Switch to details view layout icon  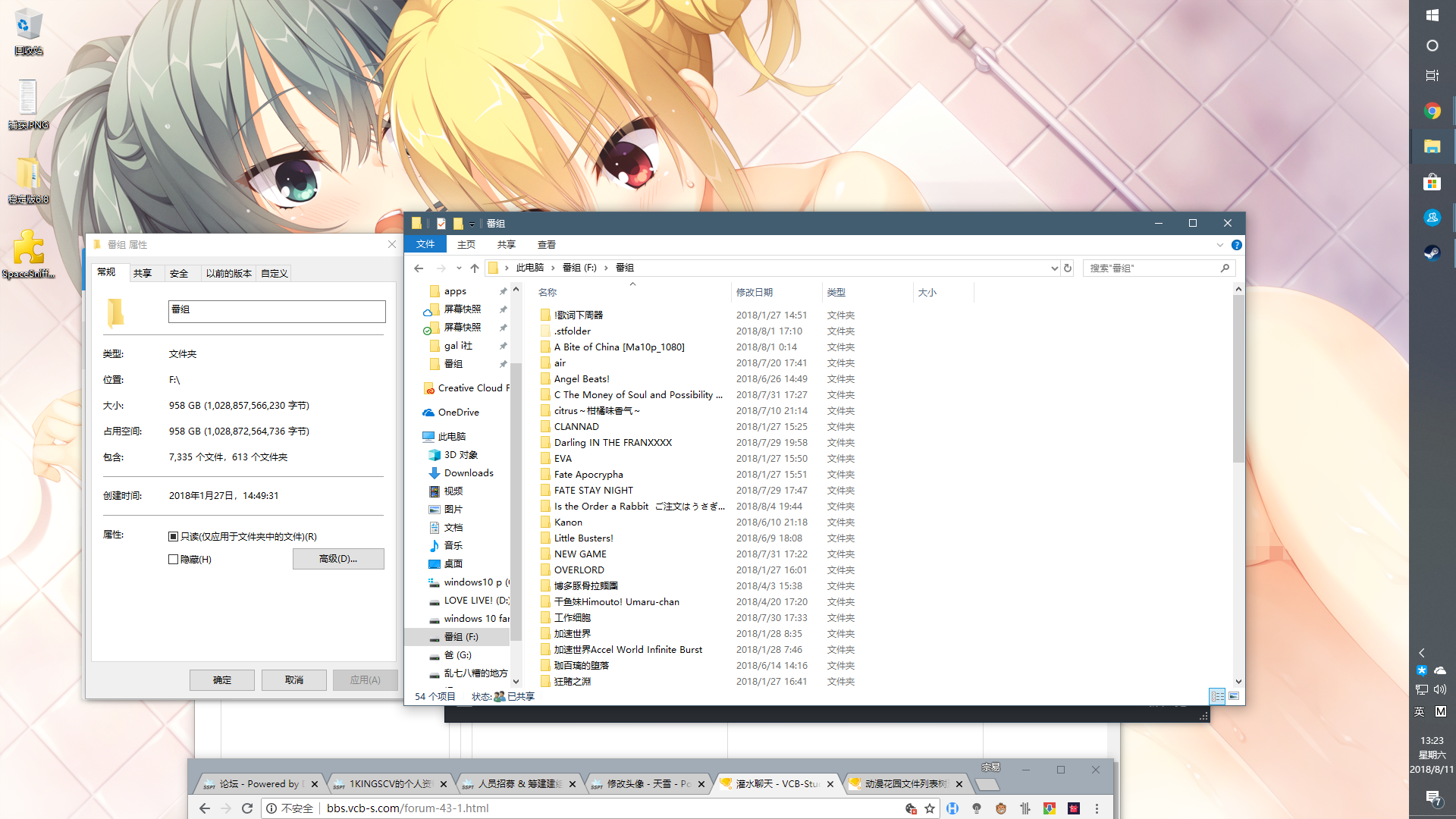(x=1217, y=696)
